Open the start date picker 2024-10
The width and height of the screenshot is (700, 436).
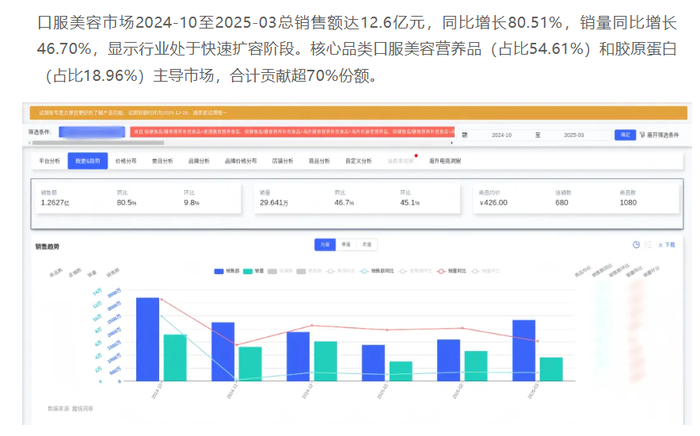click(501, 135)
